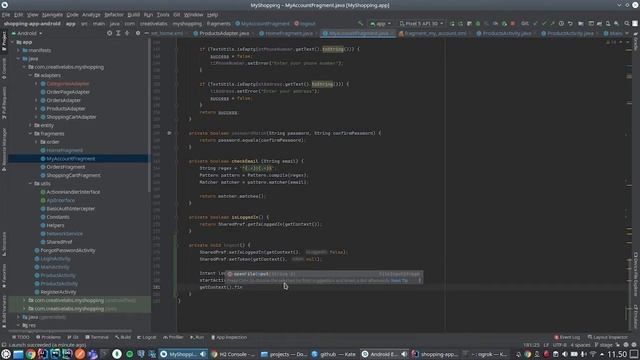Select CategoriesAdapter in the tree
This screenshot has width=640, height=360.
68,84
